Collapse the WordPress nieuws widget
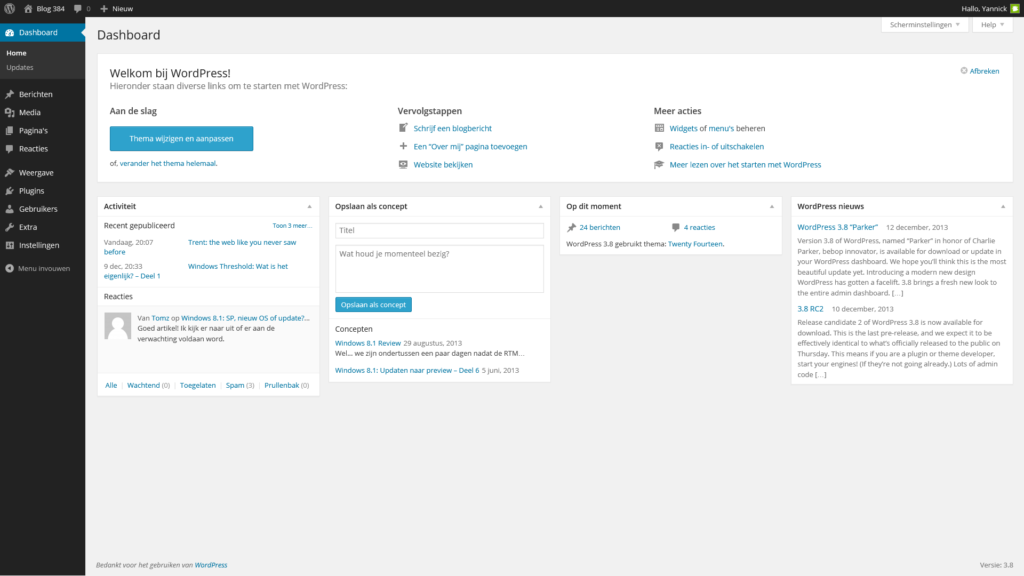The height and width of the screenshot is (576, 1024). pos(1003,206)
